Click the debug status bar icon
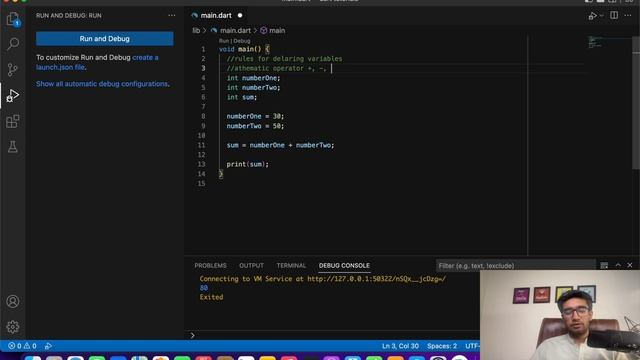 pos(48,346)
